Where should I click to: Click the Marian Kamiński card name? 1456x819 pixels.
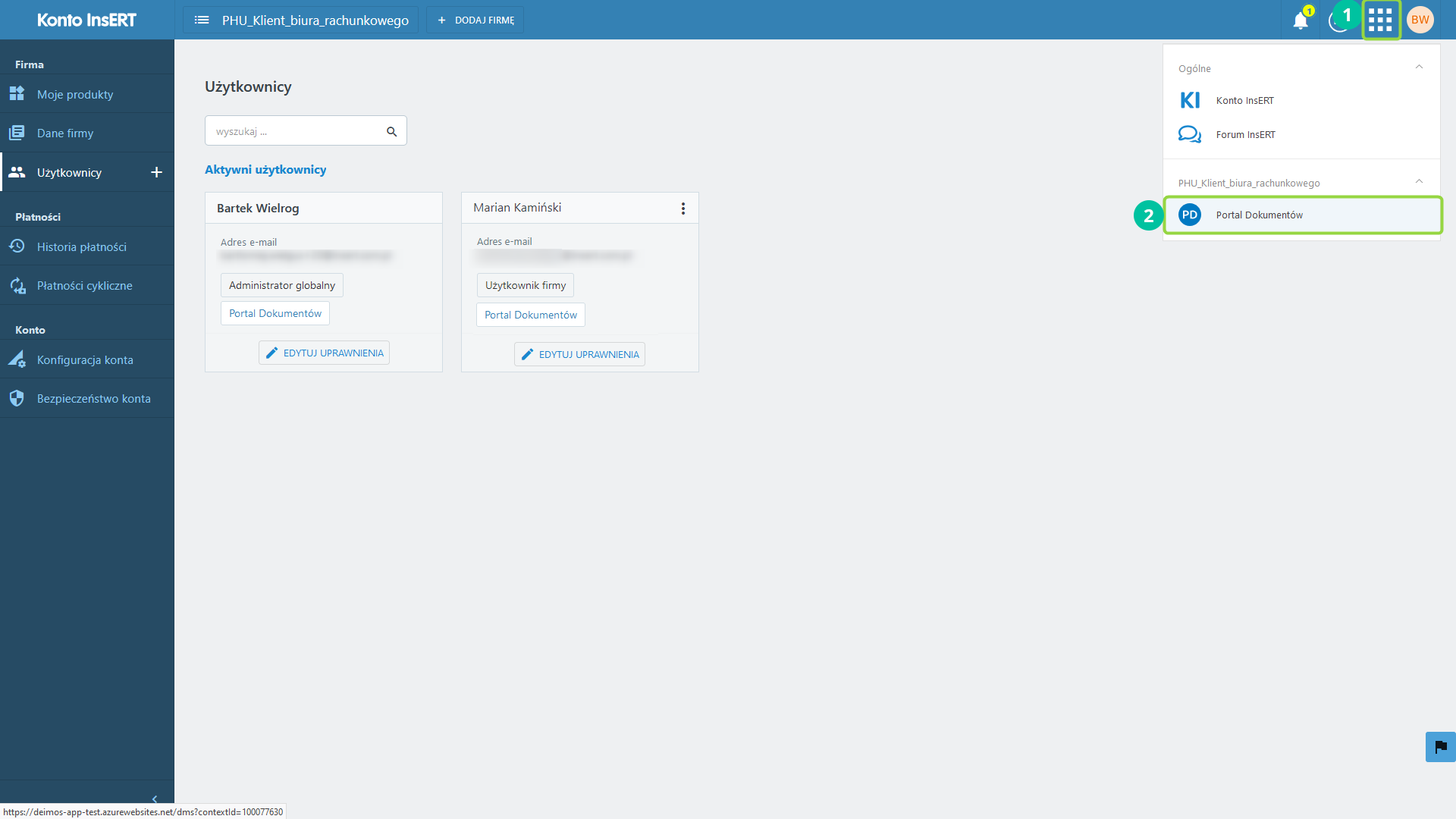[x=517, y=207]
